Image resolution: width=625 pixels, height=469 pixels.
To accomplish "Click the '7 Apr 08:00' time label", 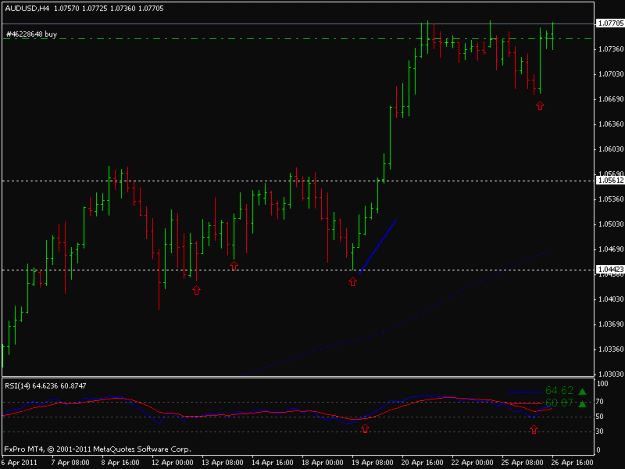I will click(x=70, y=463).
